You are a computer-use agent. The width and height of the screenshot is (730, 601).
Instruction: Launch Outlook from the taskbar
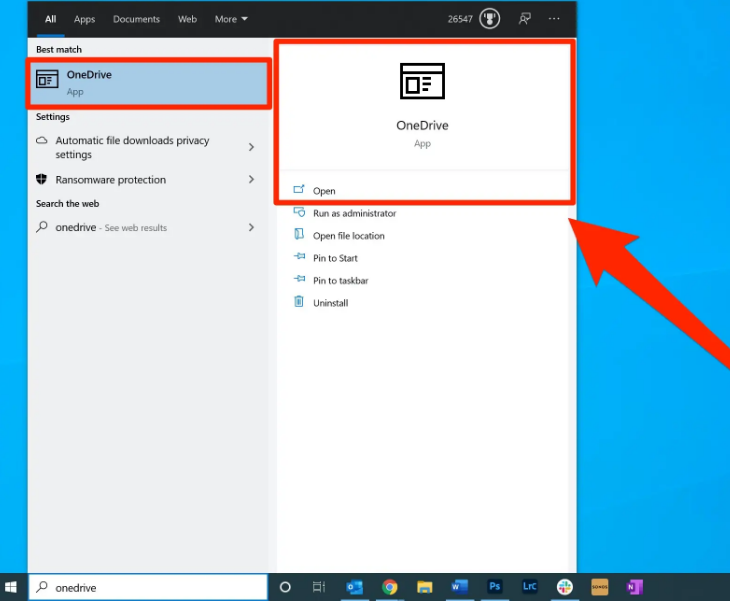354,587
